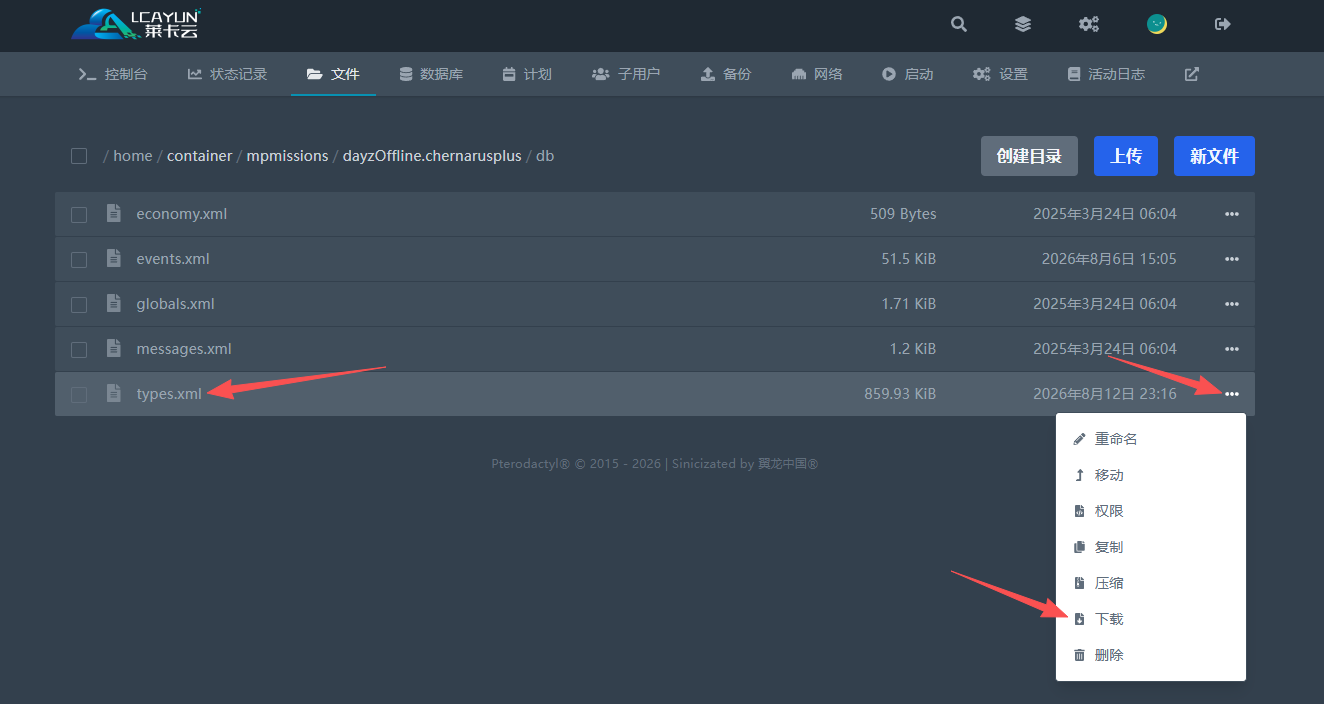Click the file icon beside events.xml
Screen dimensions: 1324x704
point(114,258)
